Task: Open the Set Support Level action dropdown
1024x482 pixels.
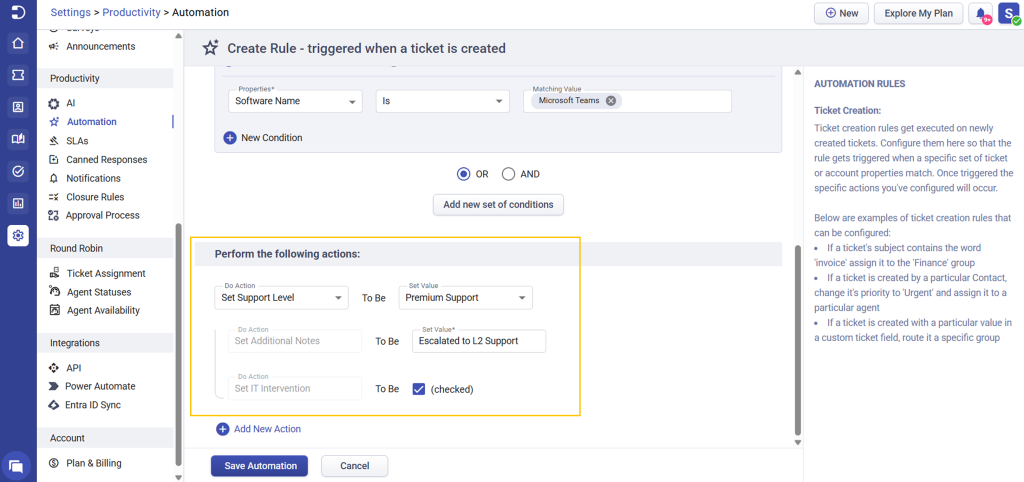Action: [x=281, y=298]
